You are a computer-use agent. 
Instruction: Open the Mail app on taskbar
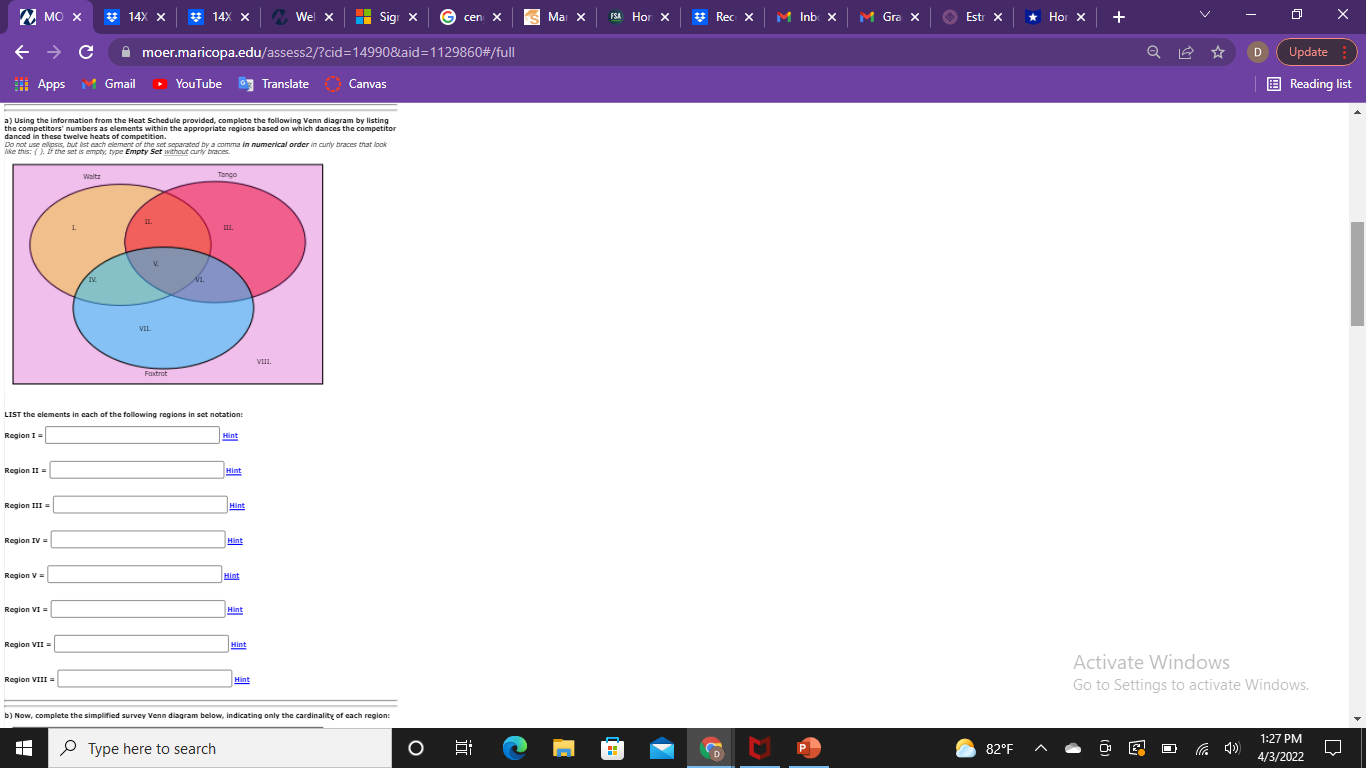(662, 748)
